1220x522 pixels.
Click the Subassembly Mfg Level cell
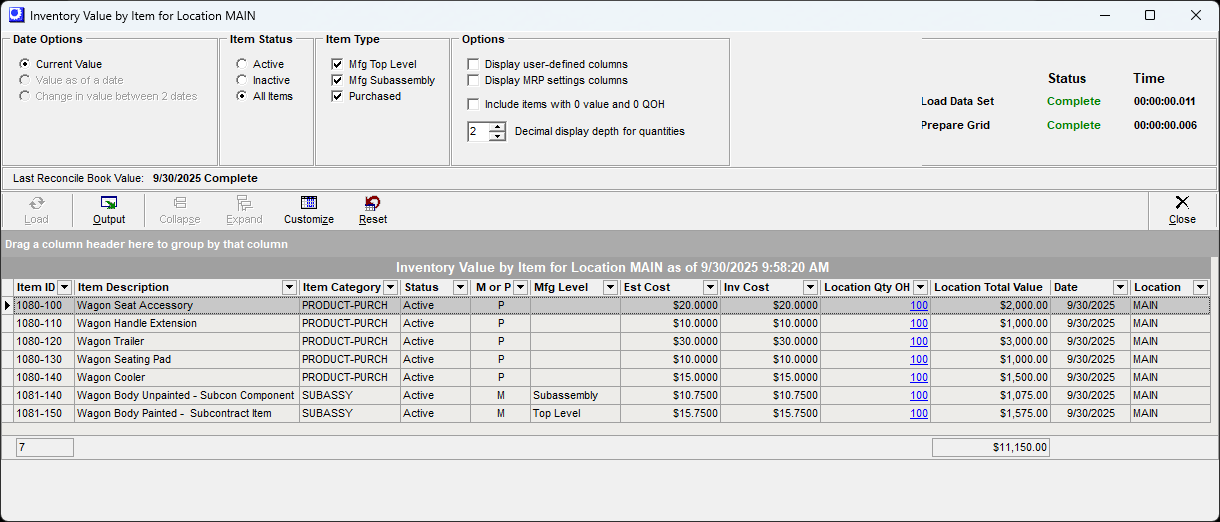(x=575, y=396)
